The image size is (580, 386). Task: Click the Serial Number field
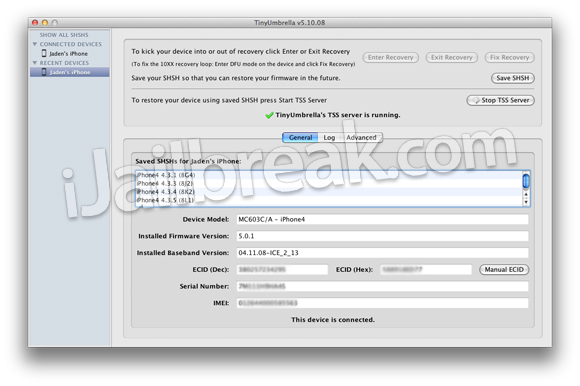tap(382, 286)
